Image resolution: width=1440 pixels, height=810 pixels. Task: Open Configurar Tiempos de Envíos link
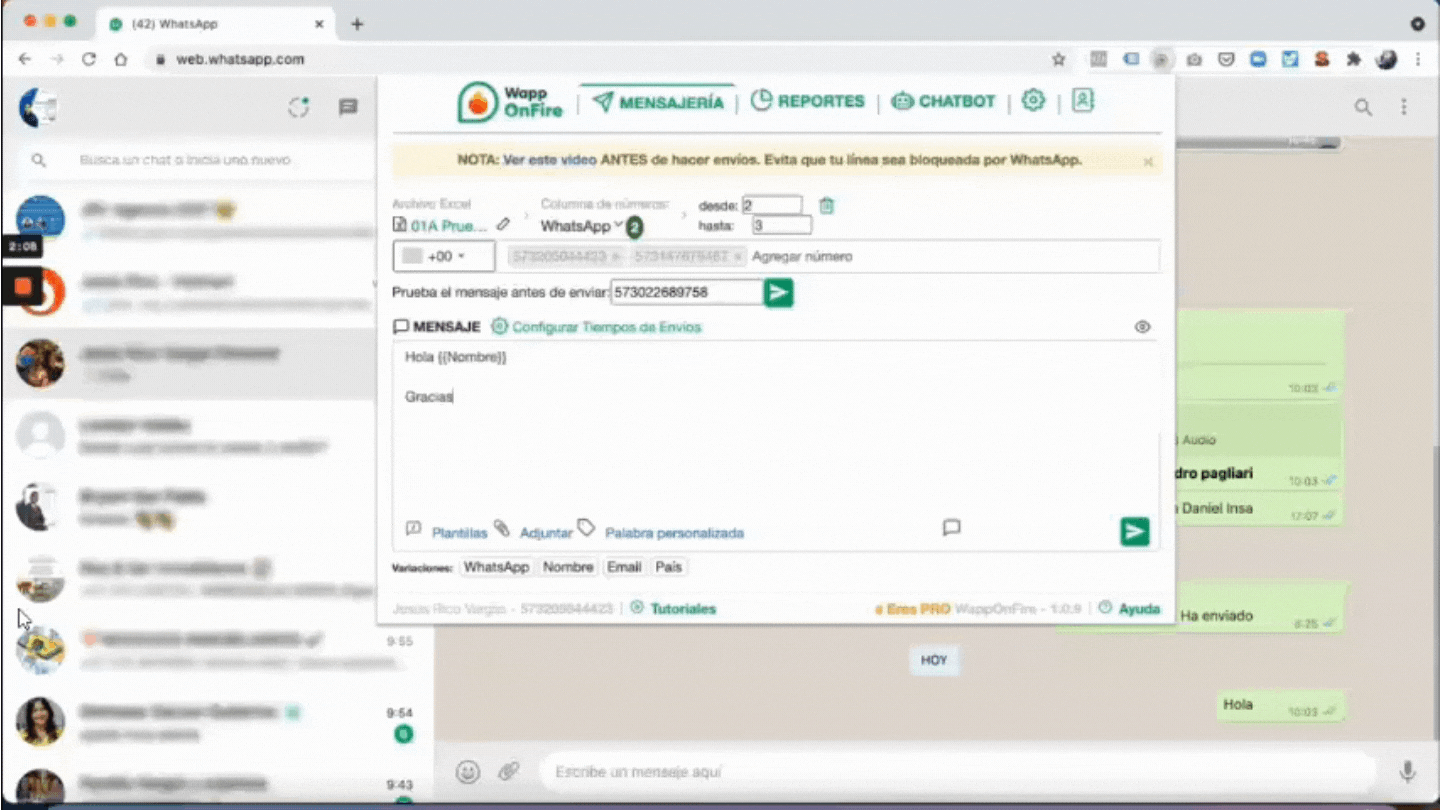607,327
